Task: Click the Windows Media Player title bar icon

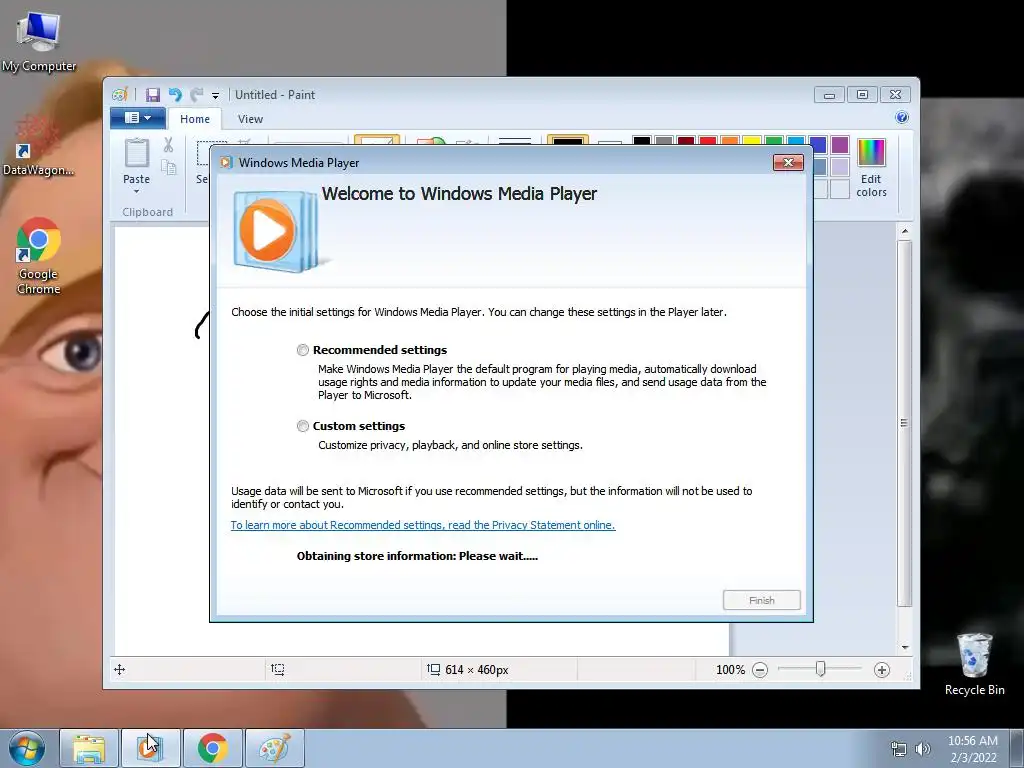Action: (226, 163)
